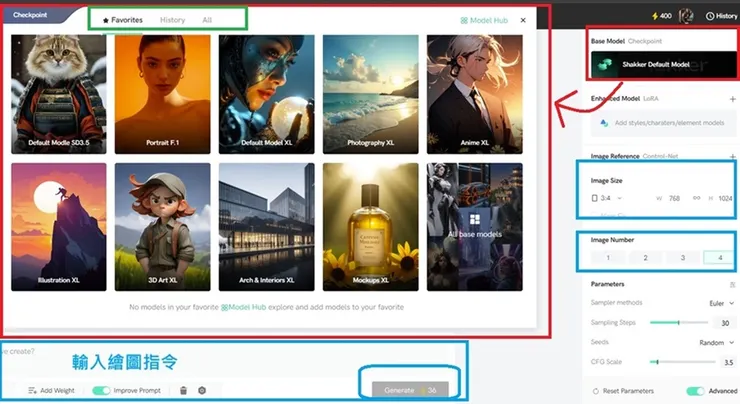Set Image Number to 3

tap(682, 258)
